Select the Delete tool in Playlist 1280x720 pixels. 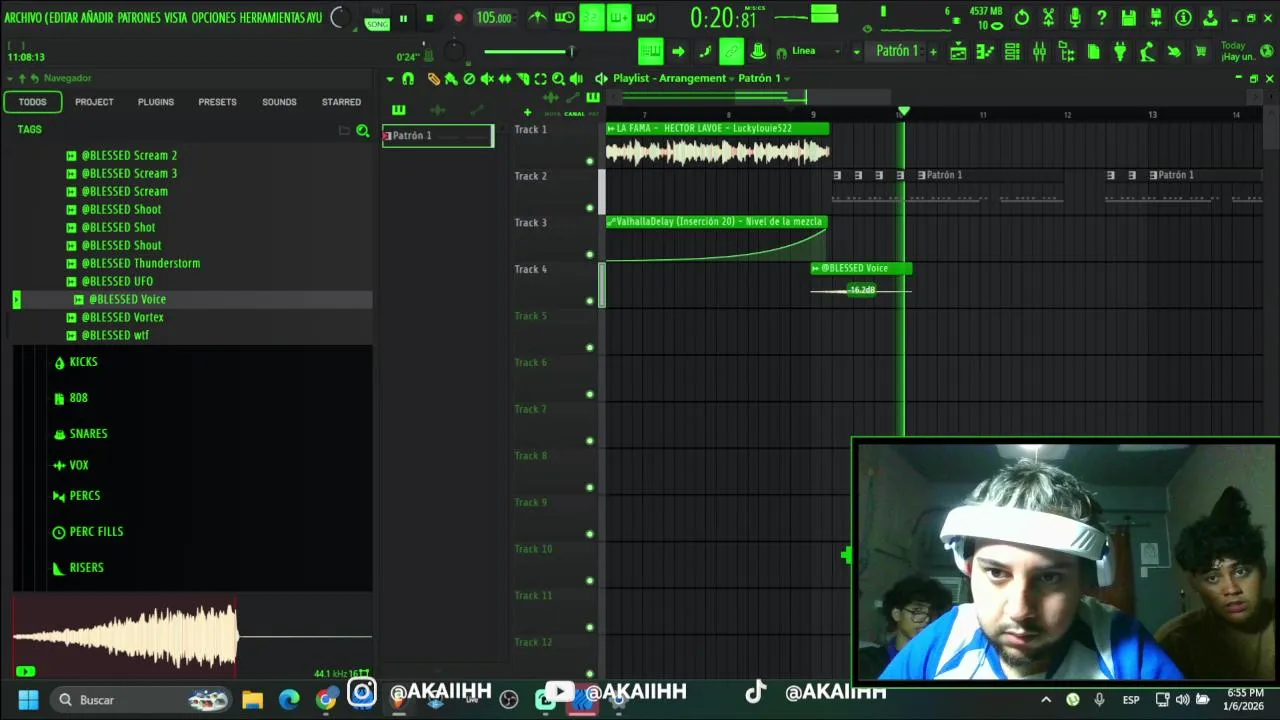coord(469,79)
